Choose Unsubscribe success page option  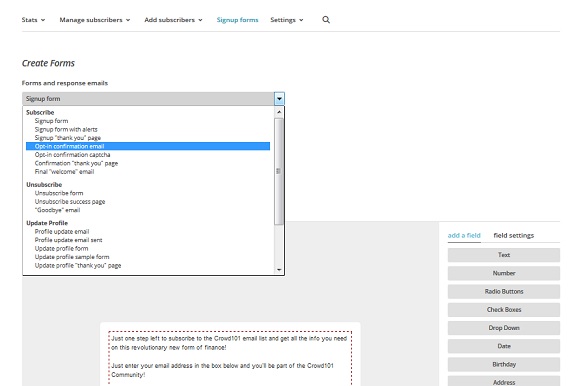pos(70,202)
